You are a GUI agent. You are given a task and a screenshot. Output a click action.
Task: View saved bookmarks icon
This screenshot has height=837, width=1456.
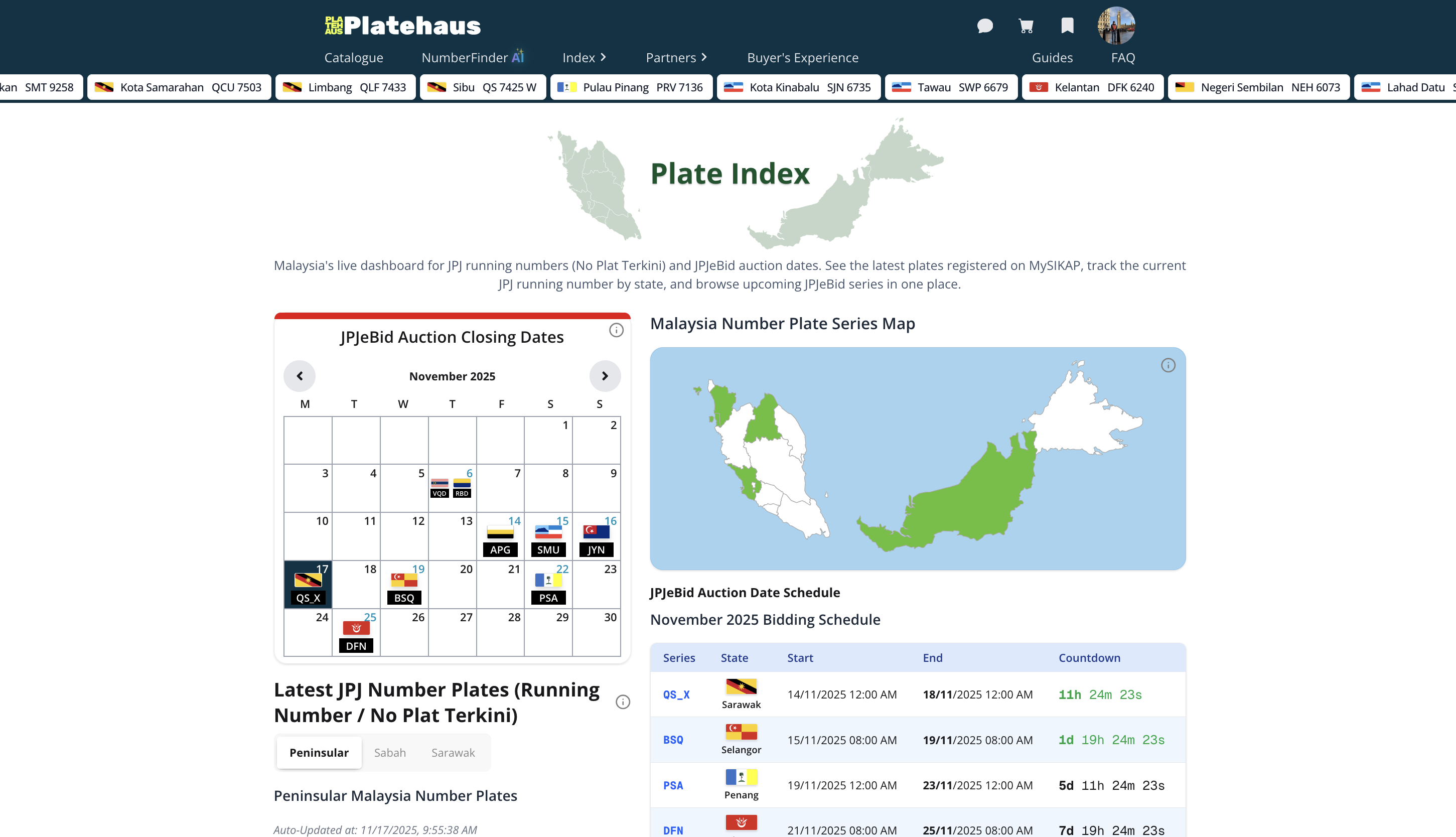pos(1067,26)
